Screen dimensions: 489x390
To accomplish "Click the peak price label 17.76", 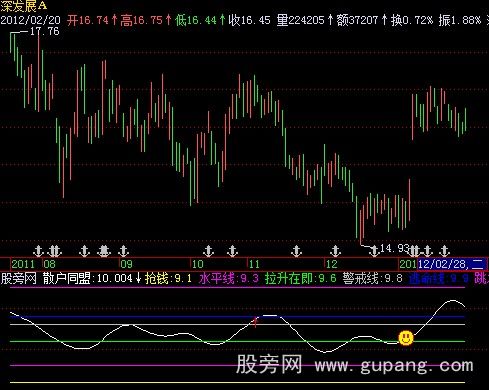I will [x=45, y=32].
